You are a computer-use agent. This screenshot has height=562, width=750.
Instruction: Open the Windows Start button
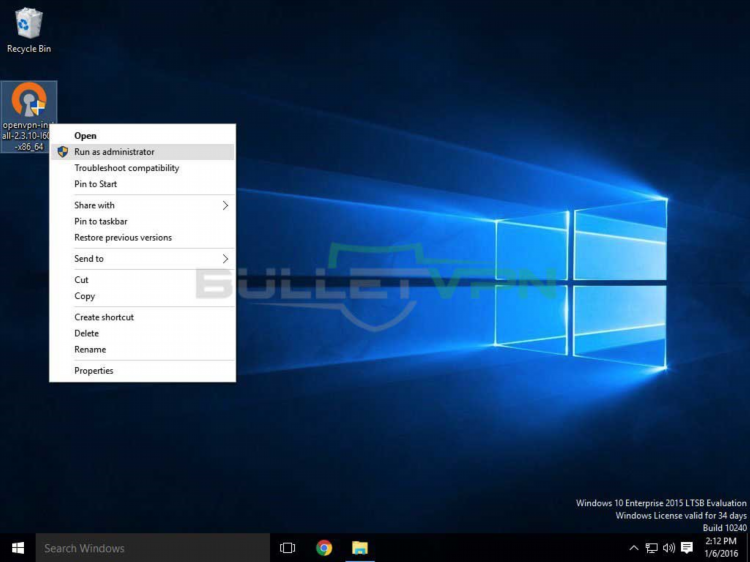[18, 548]
